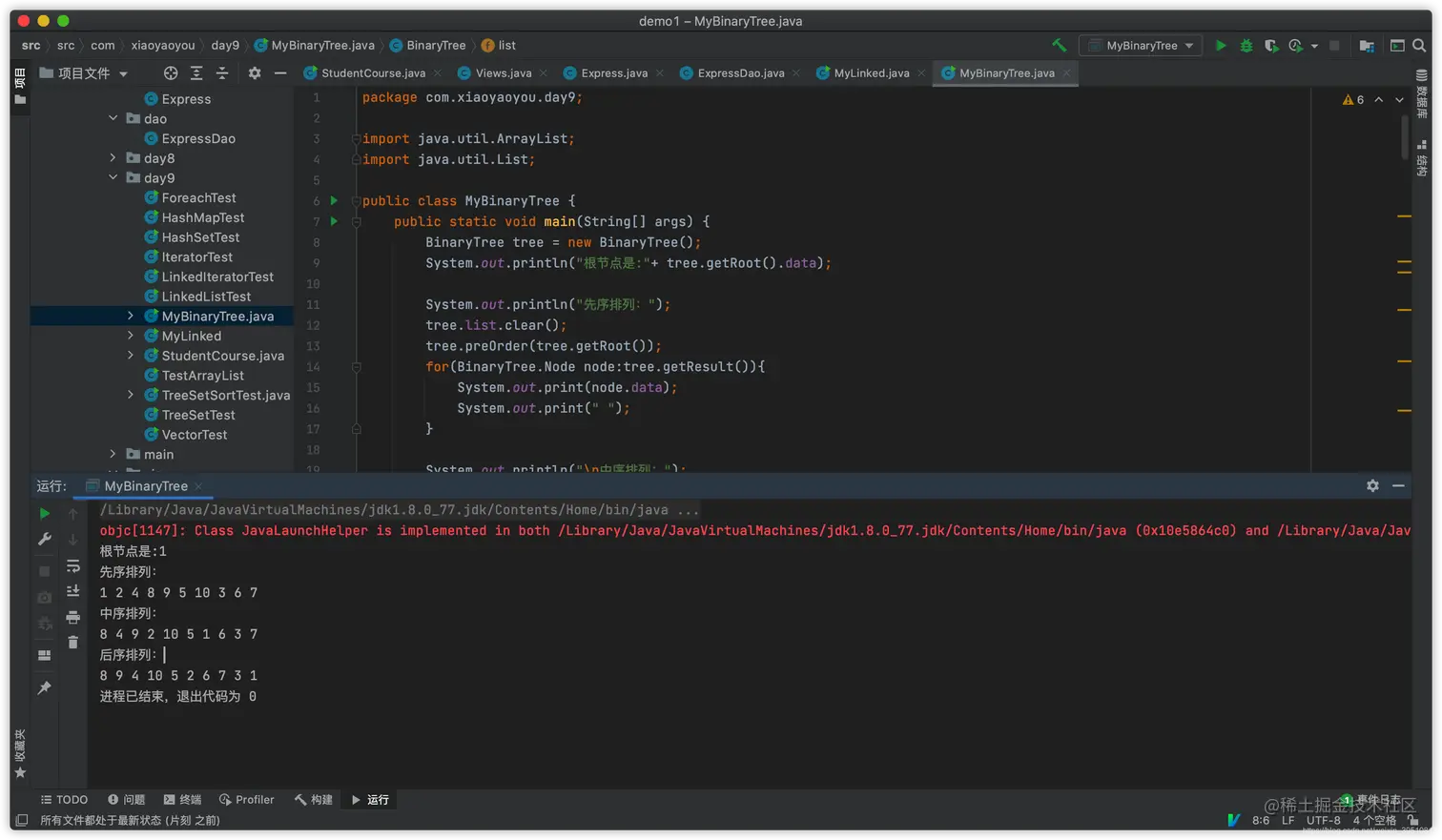Click the gutter run arrow beside main method

pyautogui.click(x=334, y=221)
